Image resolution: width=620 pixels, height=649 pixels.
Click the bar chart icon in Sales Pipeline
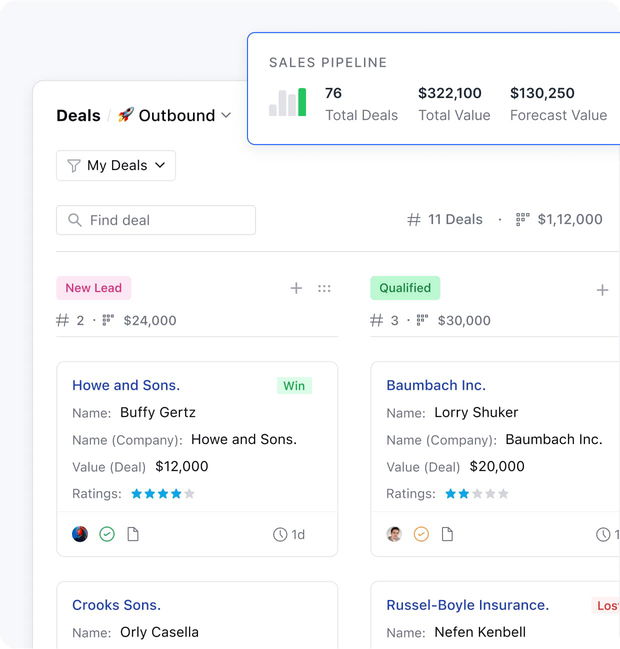288,103
